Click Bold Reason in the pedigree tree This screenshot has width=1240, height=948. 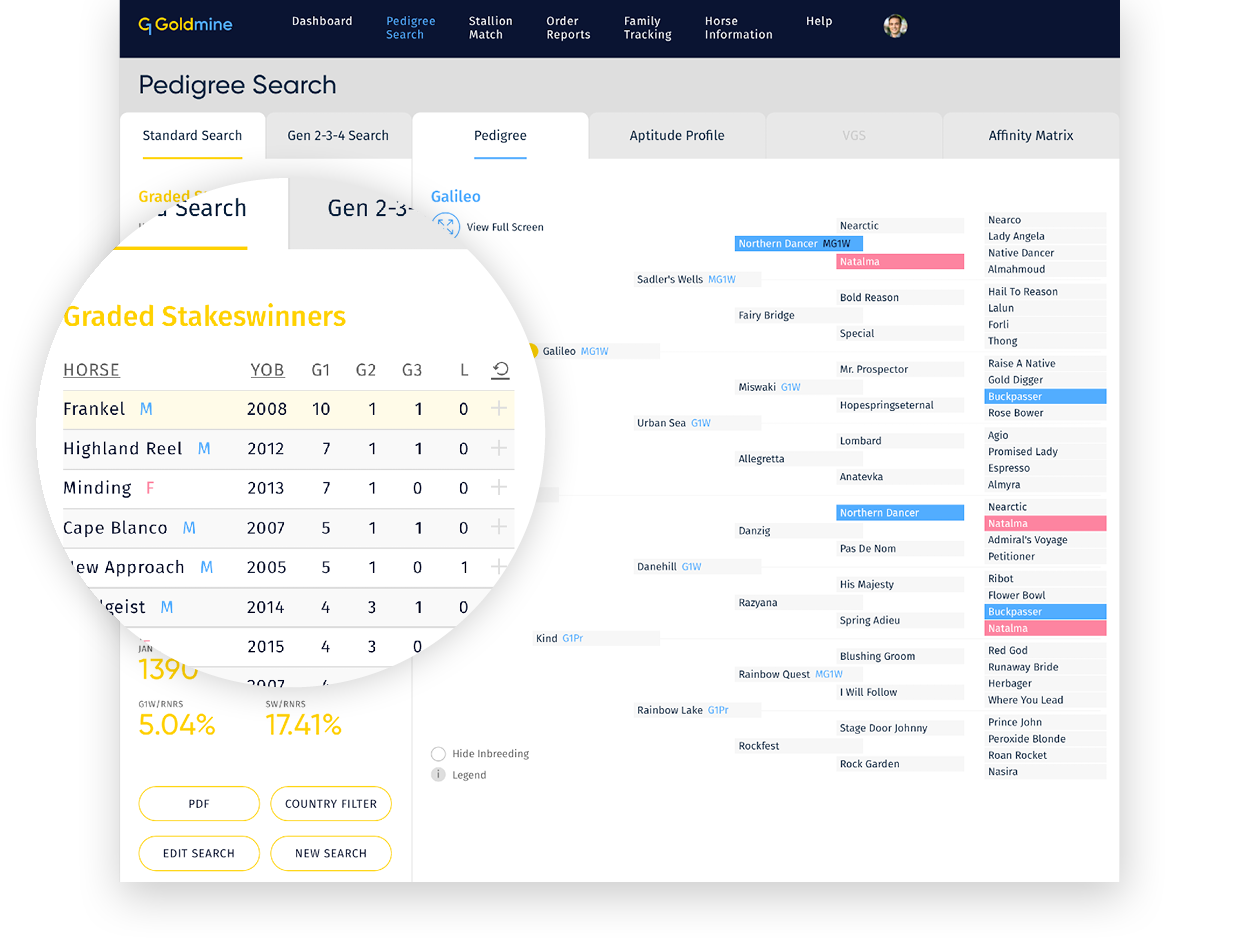coord(900,298)
